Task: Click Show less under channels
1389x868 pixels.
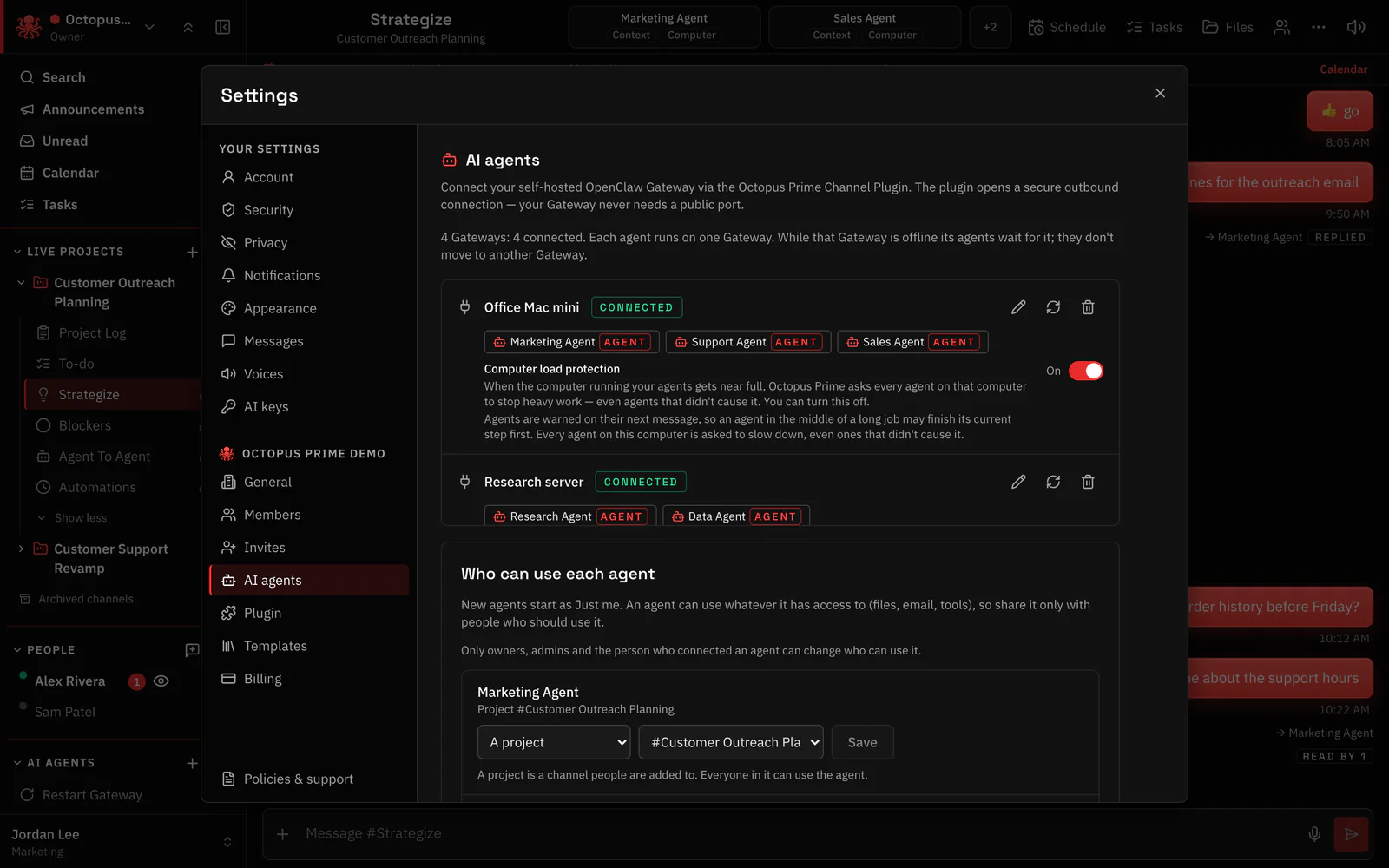Action: 73,518
